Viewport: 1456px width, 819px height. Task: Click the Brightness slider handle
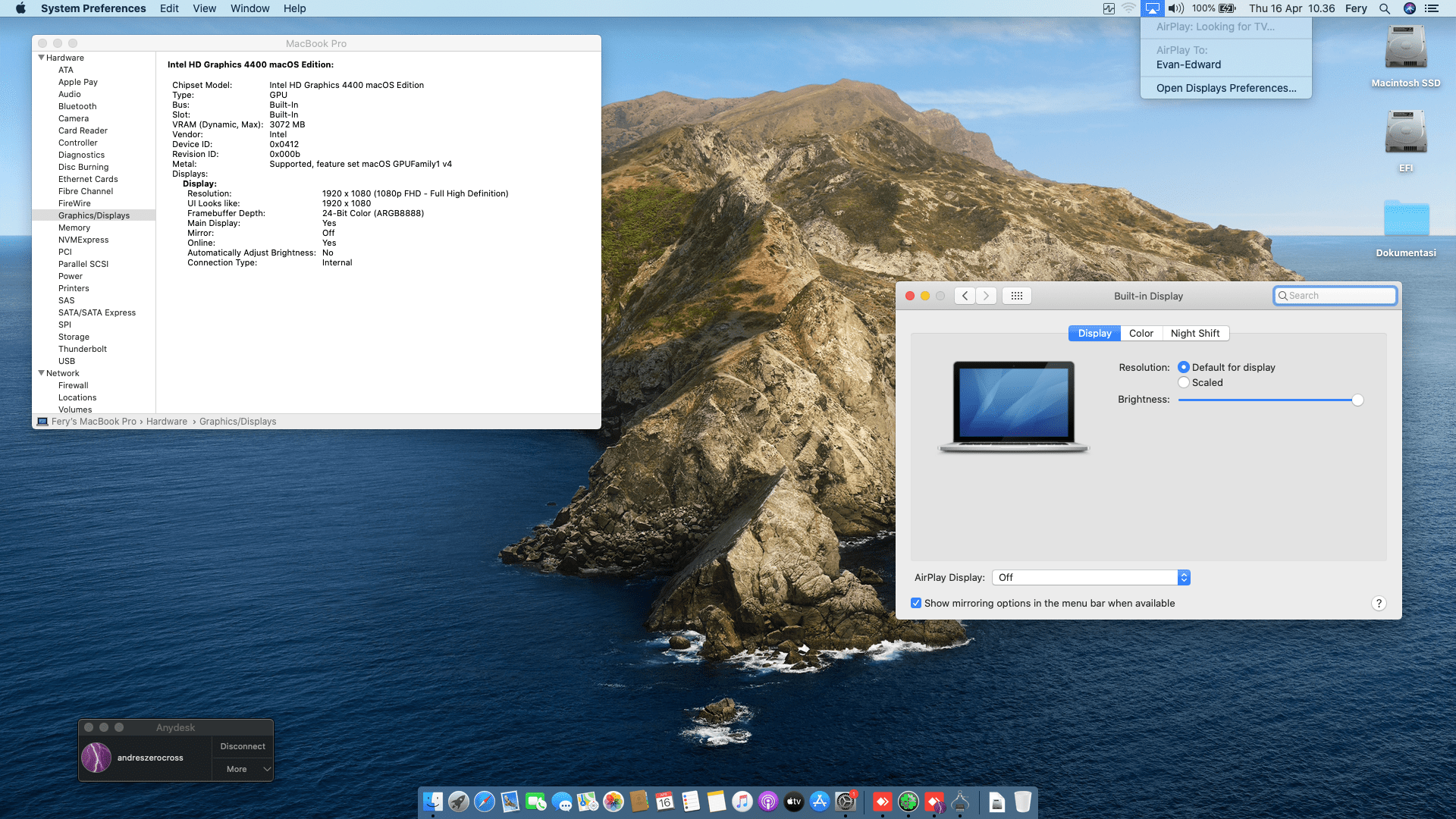pos(1357,400)
